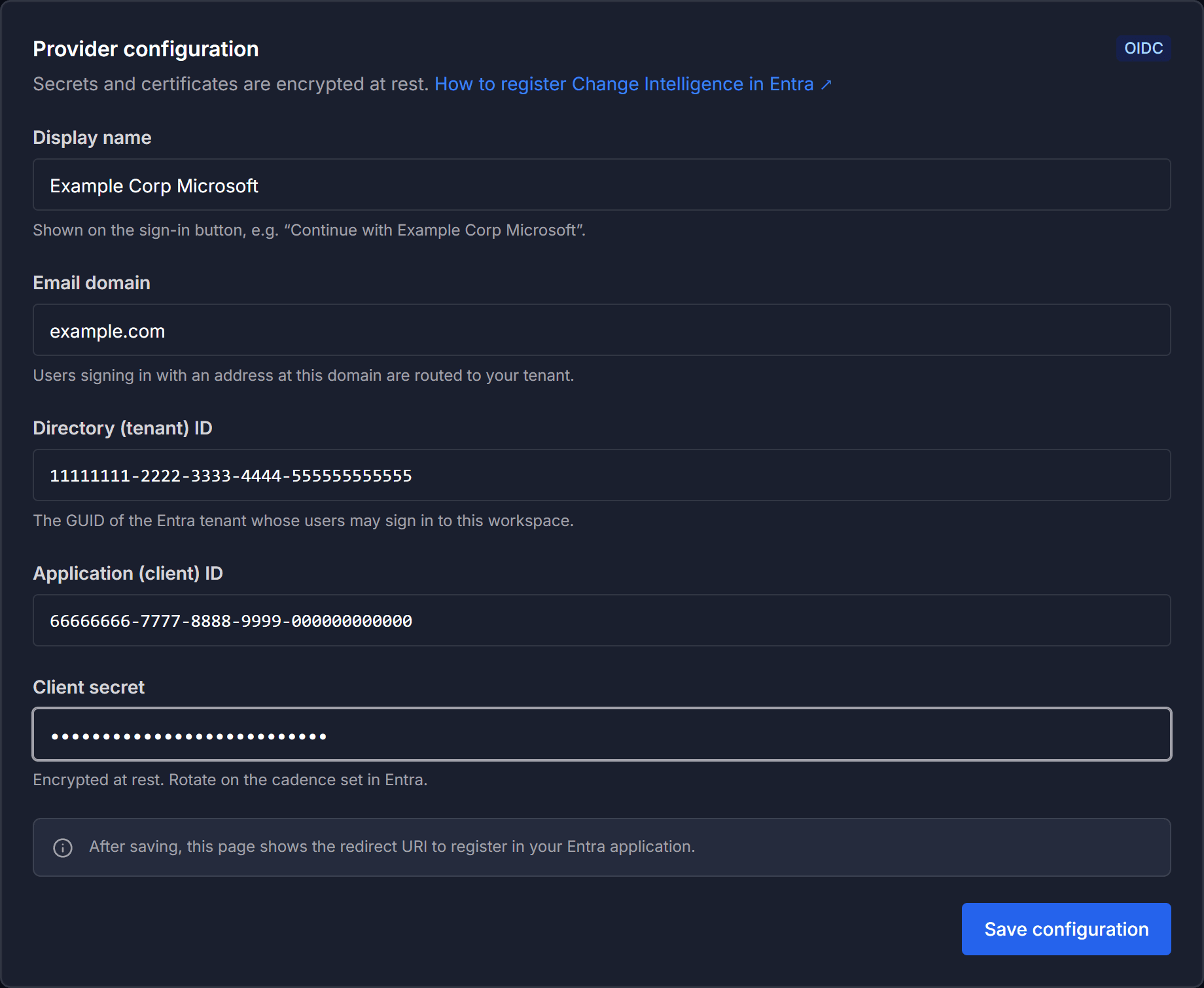Save the provider configuration

(1066, 929)
